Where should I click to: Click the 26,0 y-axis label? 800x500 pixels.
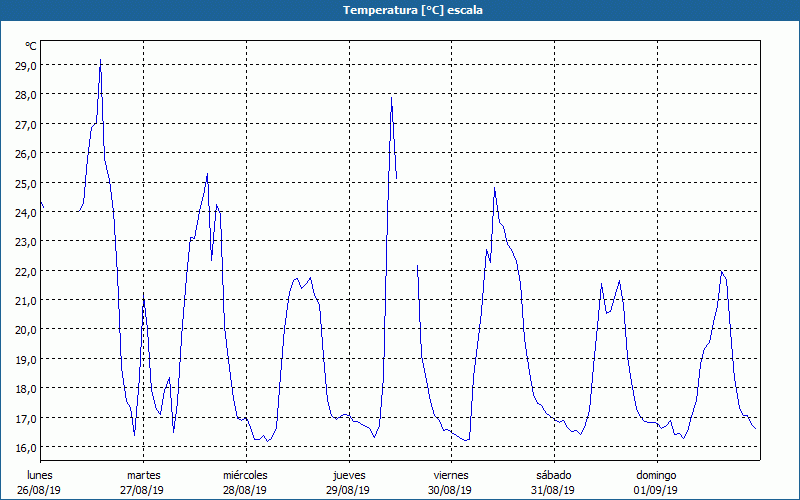[24, 154]
